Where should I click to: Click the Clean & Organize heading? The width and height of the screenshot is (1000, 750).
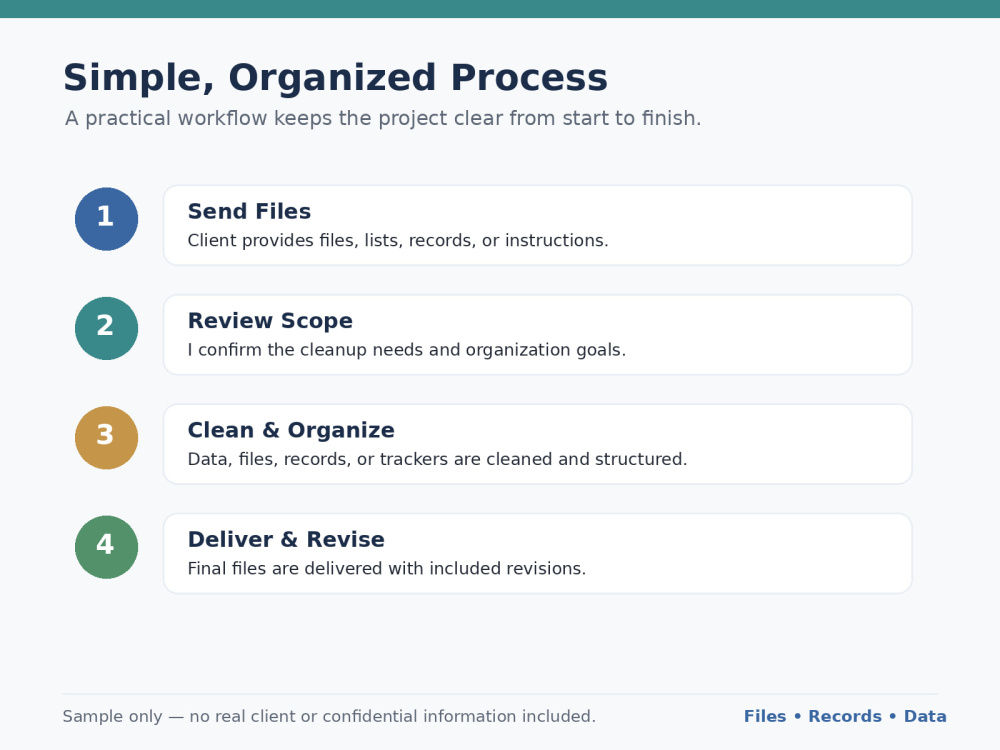click(291, 430)
